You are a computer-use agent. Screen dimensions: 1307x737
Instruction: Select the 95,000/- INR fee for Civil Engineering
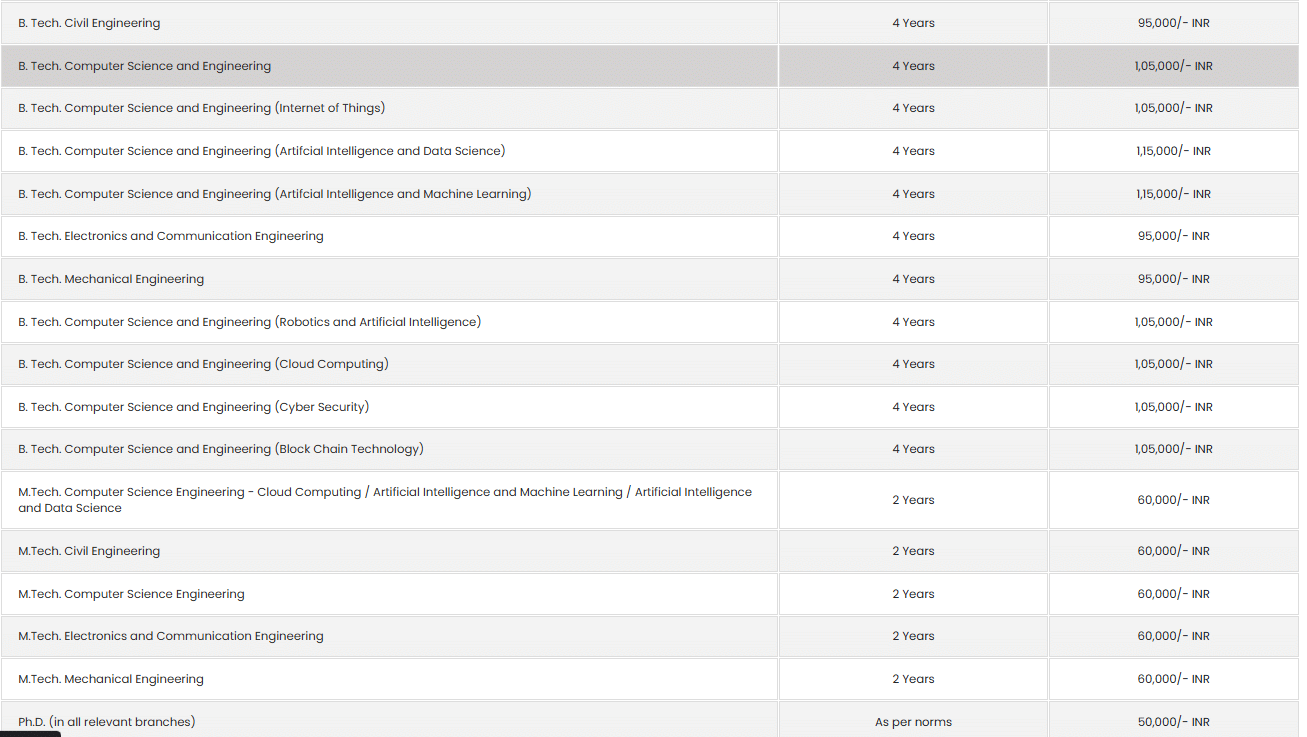click(x=1173, y=23)
